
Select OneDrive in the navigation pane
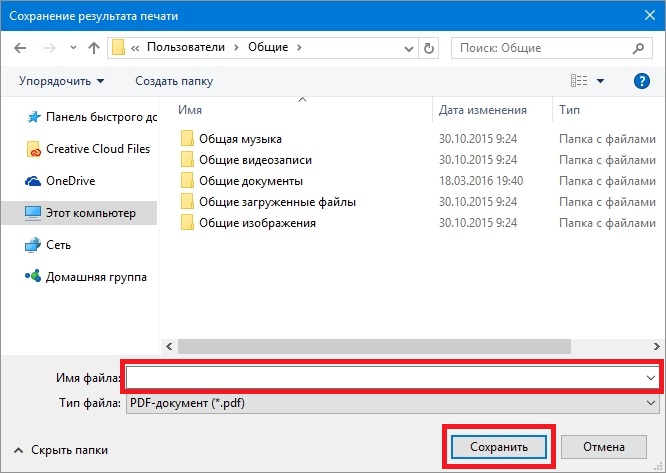point(72,181)
